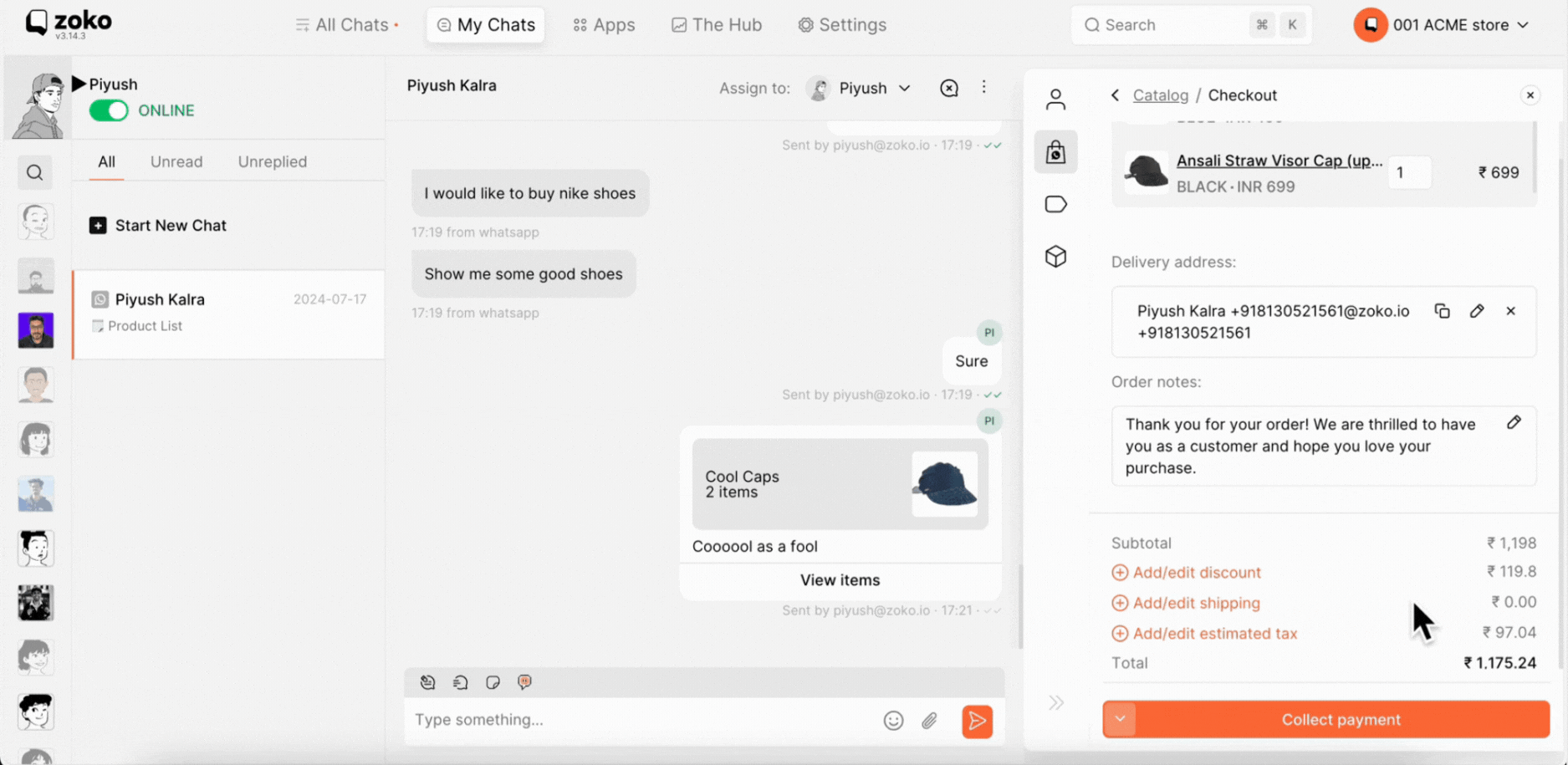
Task: Click the Piyush profile avatar with cap
Action: (x=38, y=105)
